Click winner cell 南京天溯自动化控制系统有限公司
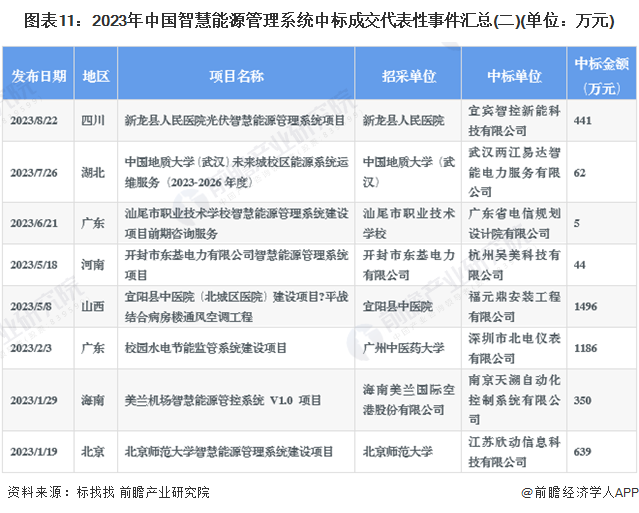639x513 pixels. pyautogui.click(x=514, y=400)
